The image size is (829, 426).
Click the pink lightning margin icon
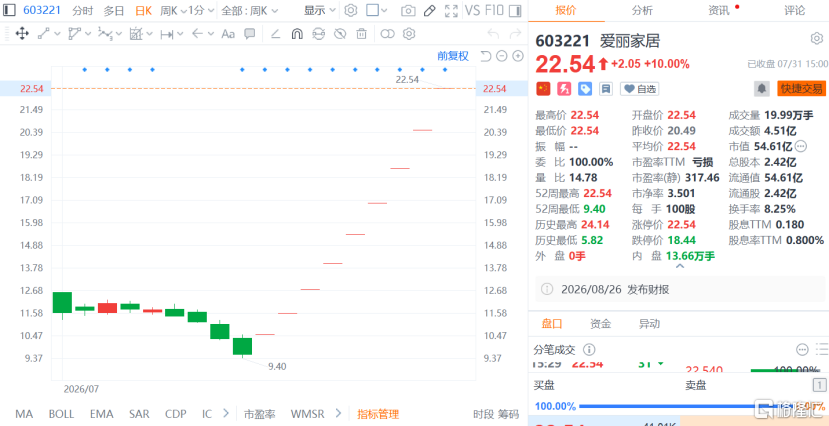[x=564, y=89]
